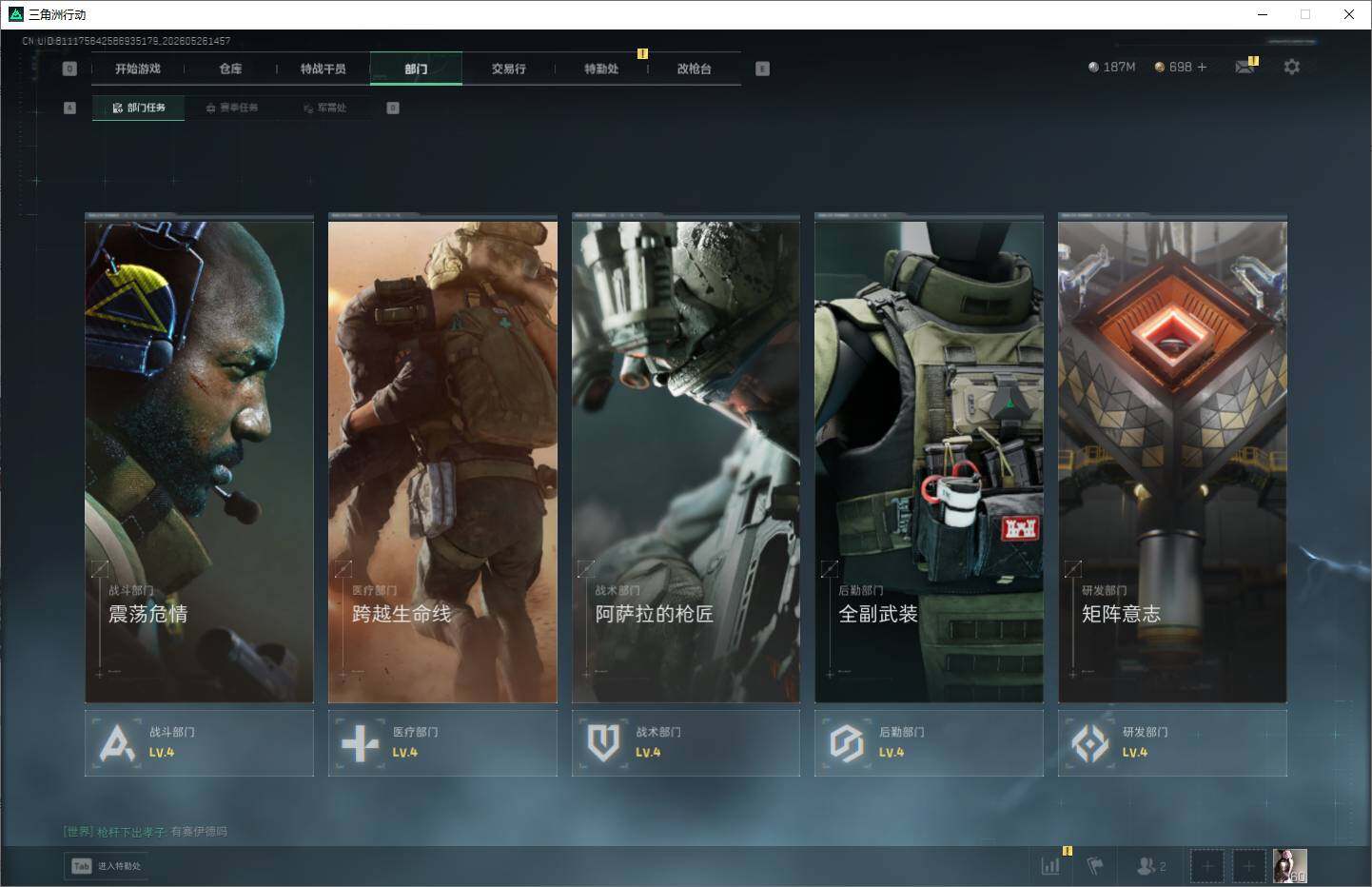Select the 部门 tab
Screen dimensions: 1372x887
tap(416, 69)
